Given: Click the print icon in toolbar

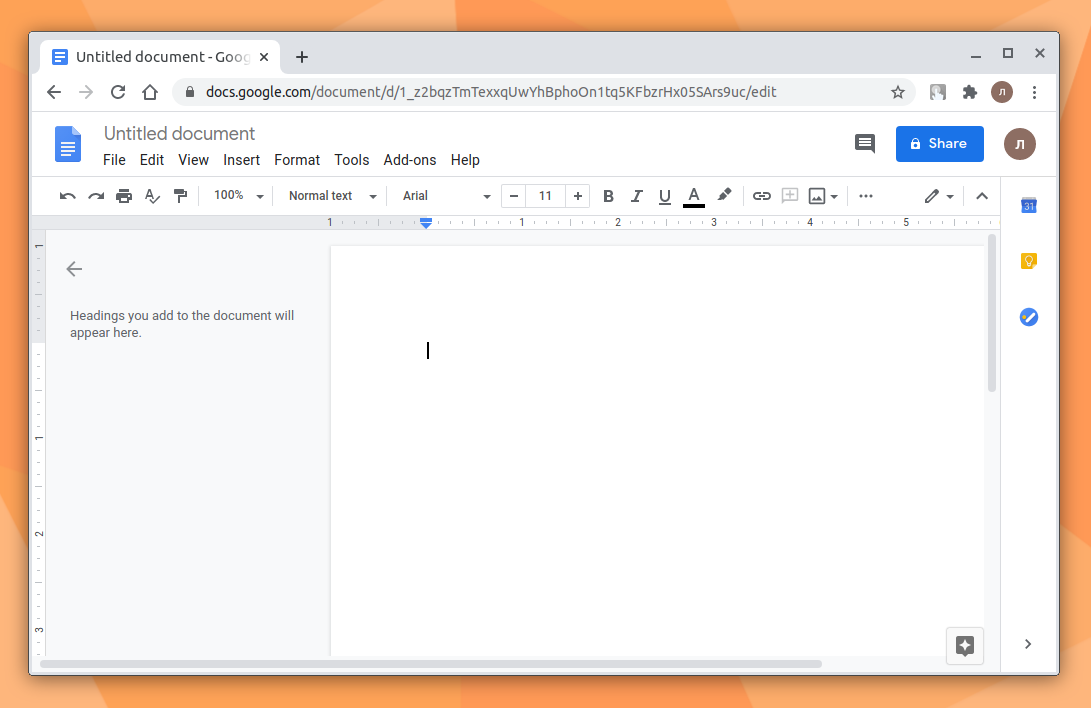Looking at the screenshot, I should tap(124, 196).
